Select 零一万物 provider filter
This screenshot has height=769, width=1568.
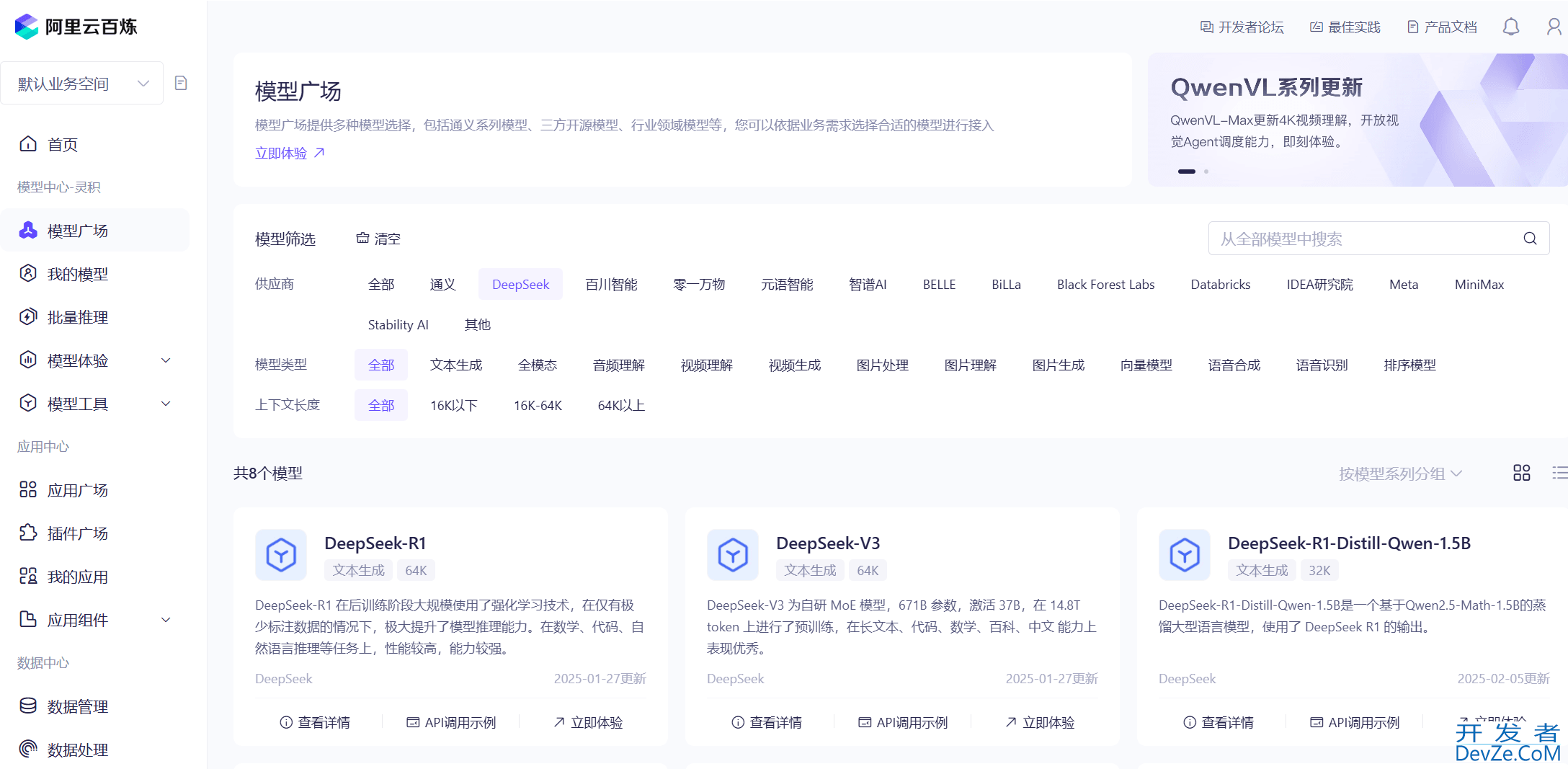point(699,285)
